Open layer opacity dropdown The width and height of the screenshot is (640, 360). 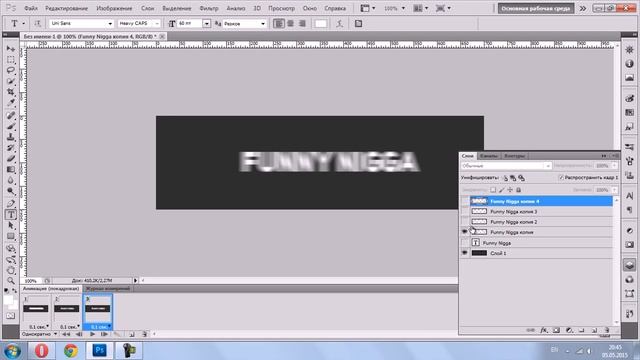coord(614,166)
